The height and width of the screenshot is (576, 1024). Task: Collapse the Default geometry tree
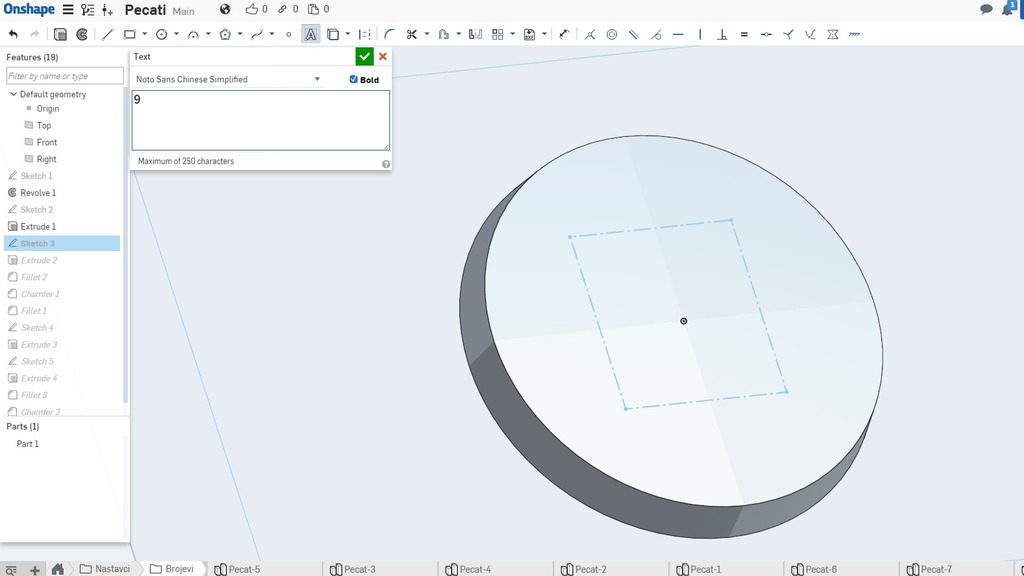click(x=13, y=94)
